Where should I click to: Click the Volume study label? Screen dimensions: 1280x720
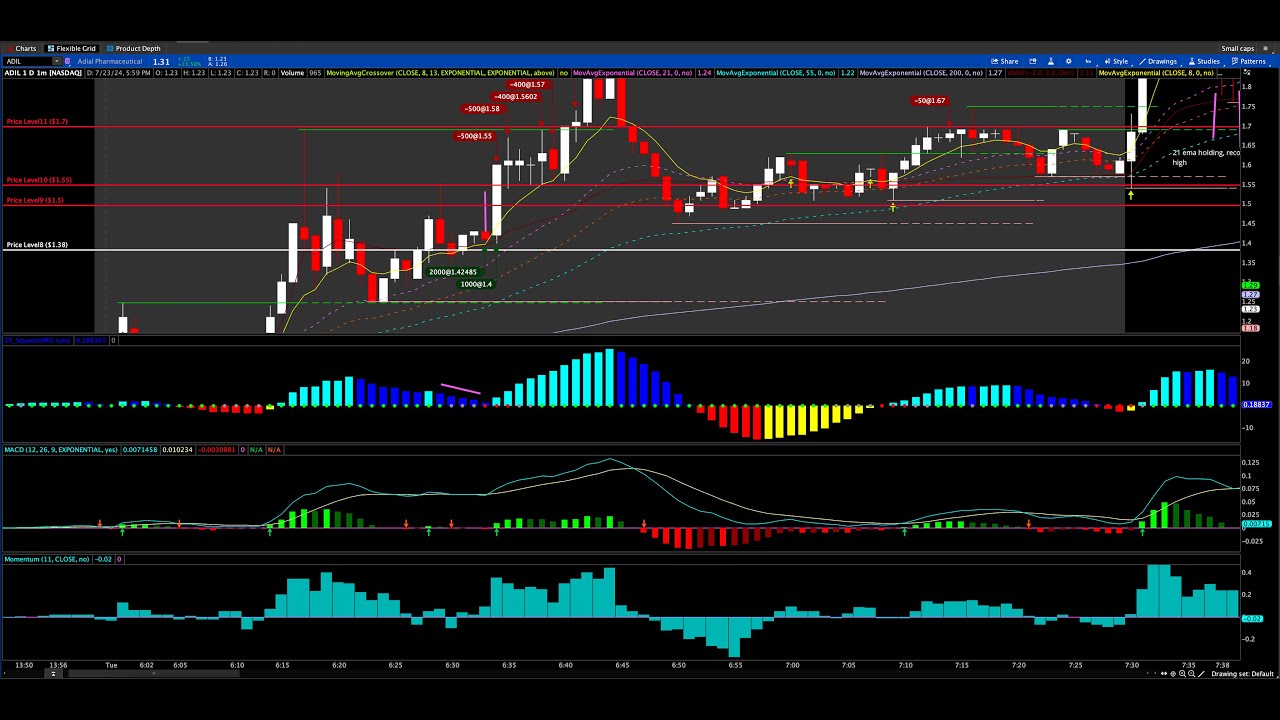[292, 73]
